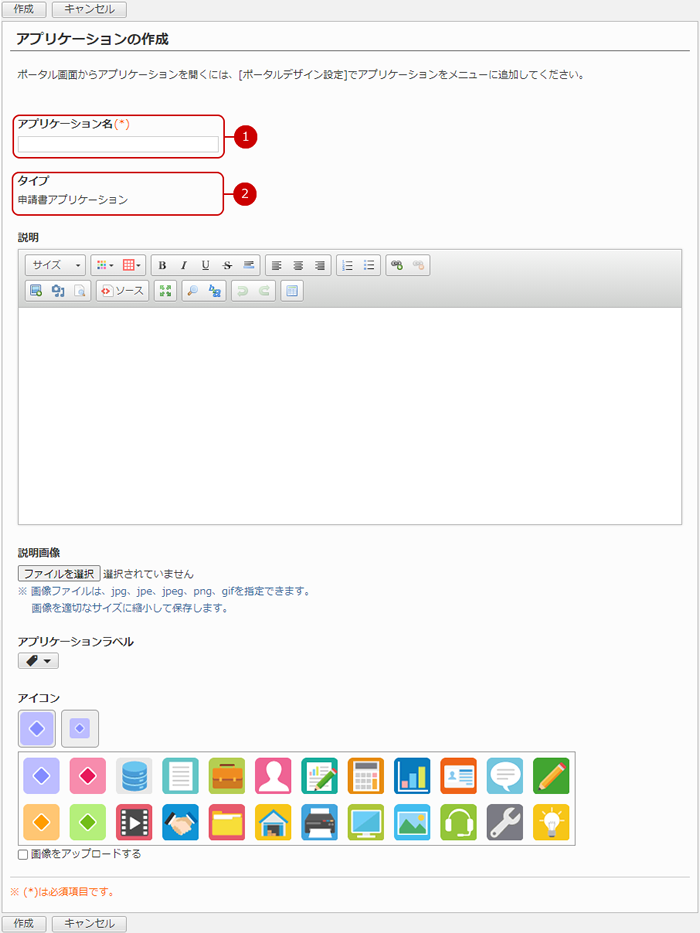Select the wrench application icon

(505, 821)
